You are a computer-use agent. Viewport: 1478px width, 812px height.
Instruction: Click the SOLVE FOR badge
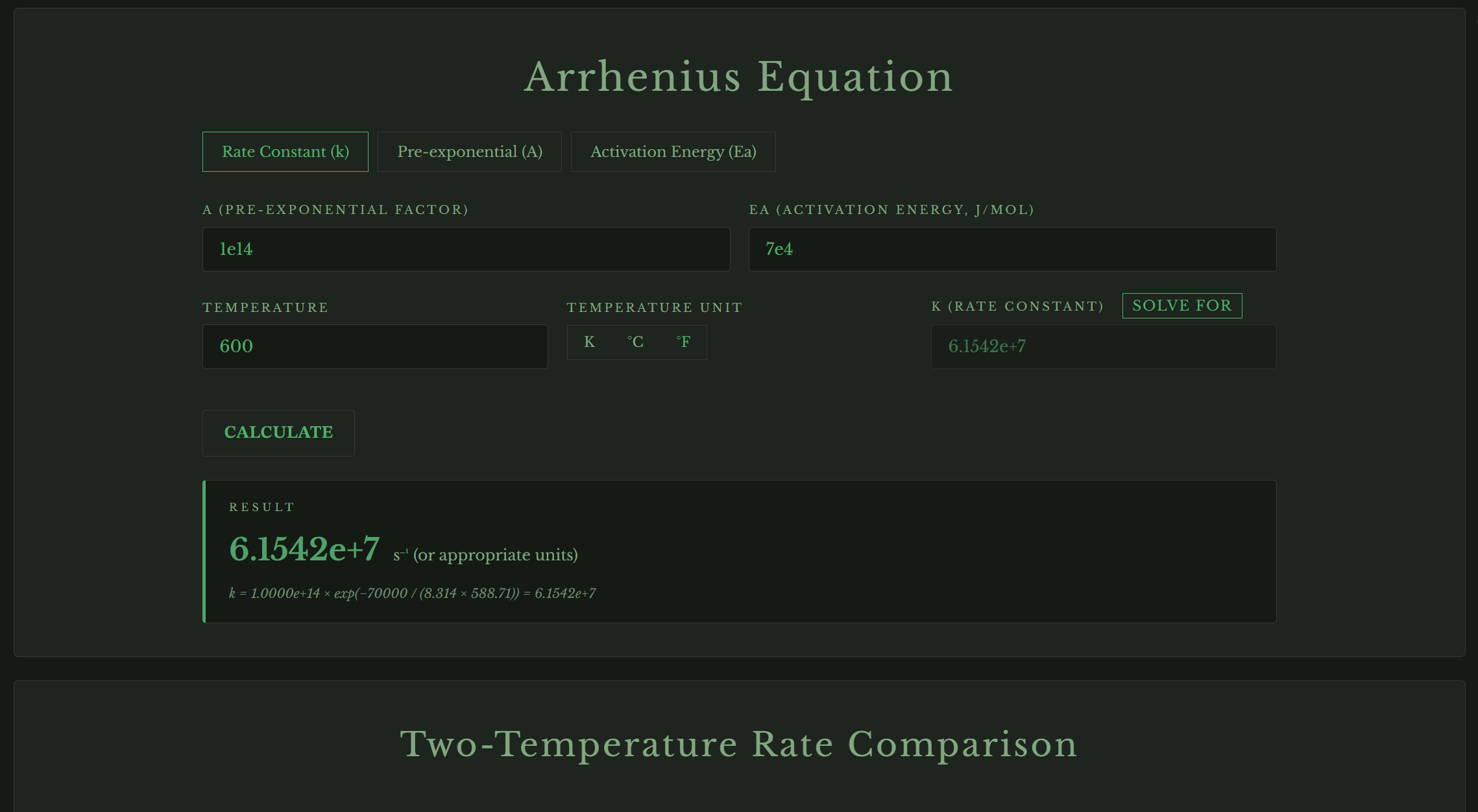1182,305
